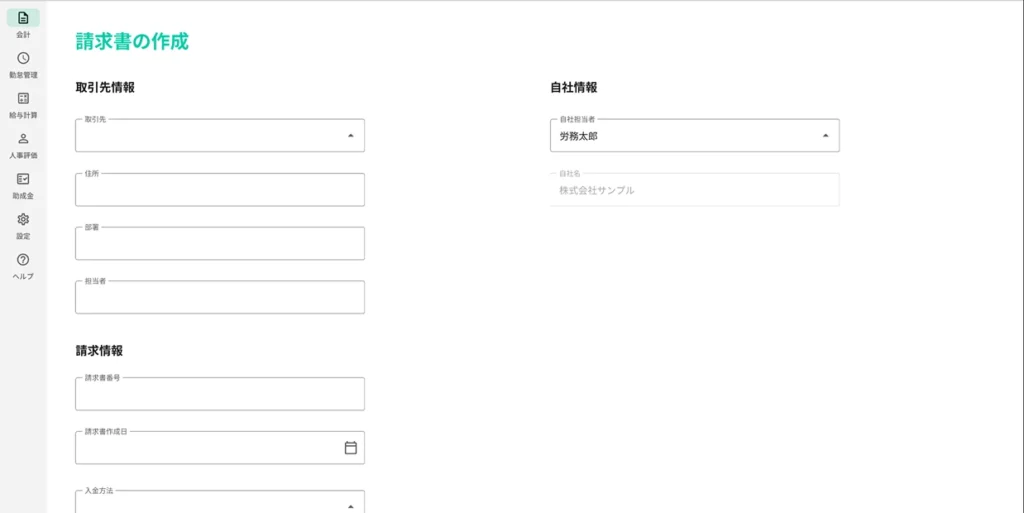This screenshot has height=513, width=1024.
Task: Open 助成金 subsidy icon in sidebar
Action: pos(23,179)
